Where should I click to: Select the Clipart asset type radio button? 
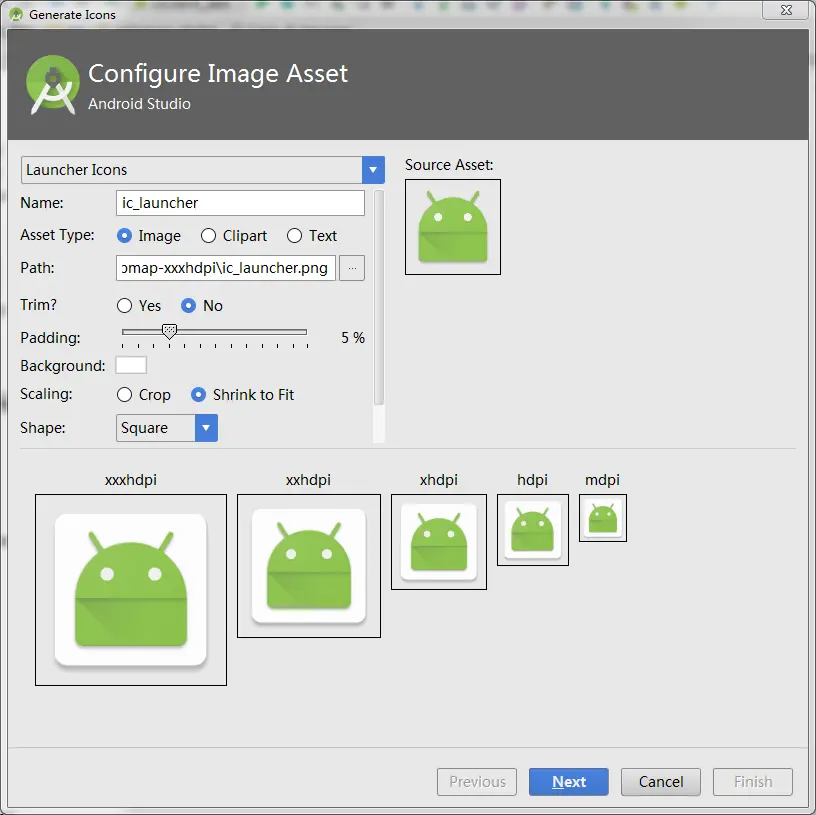point(208,236)
